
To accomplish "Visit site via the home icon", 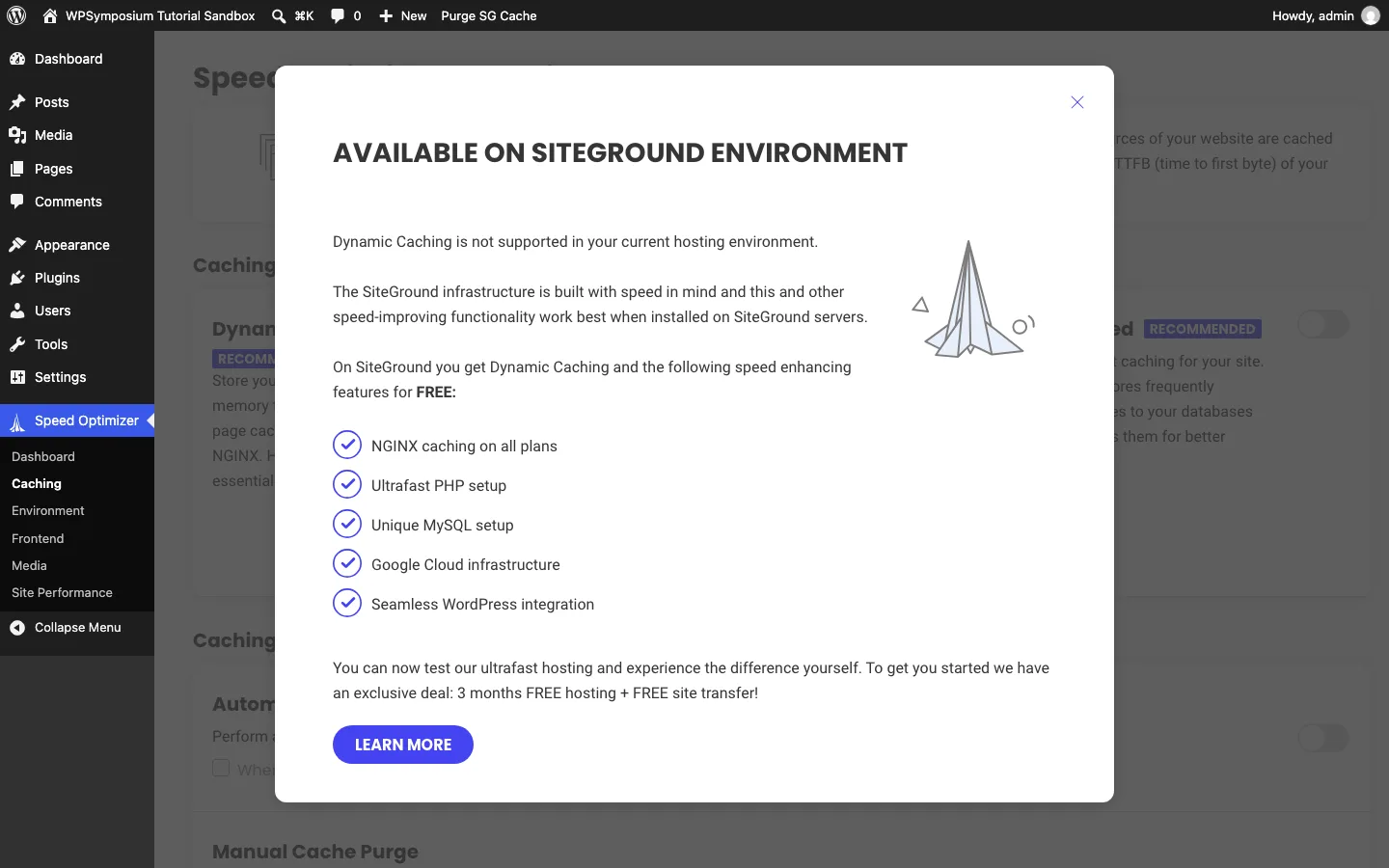I will (x=50, y=15).
